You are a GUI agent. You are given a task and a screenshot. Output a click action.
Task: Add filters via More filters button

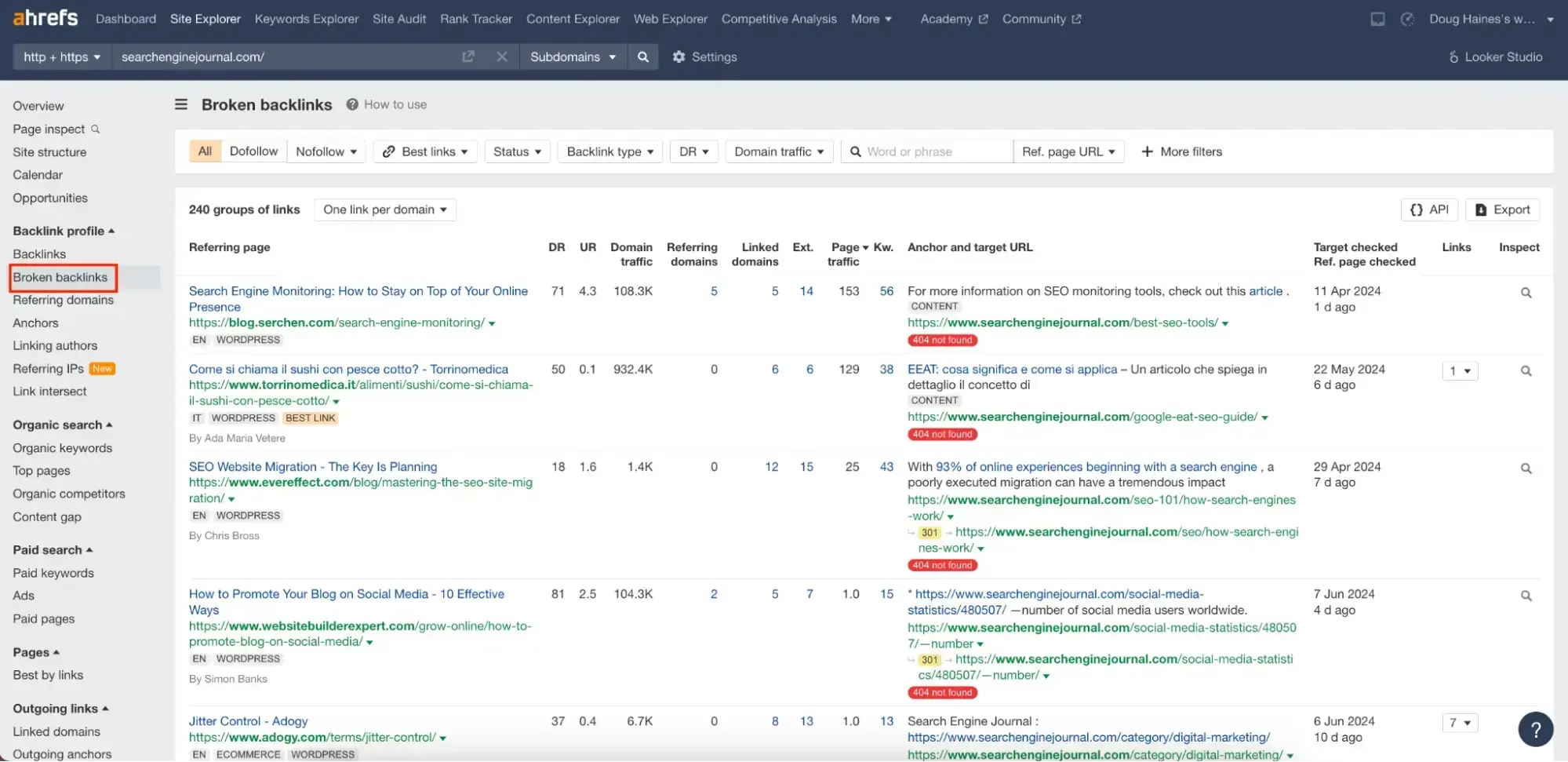[1181, 151]
